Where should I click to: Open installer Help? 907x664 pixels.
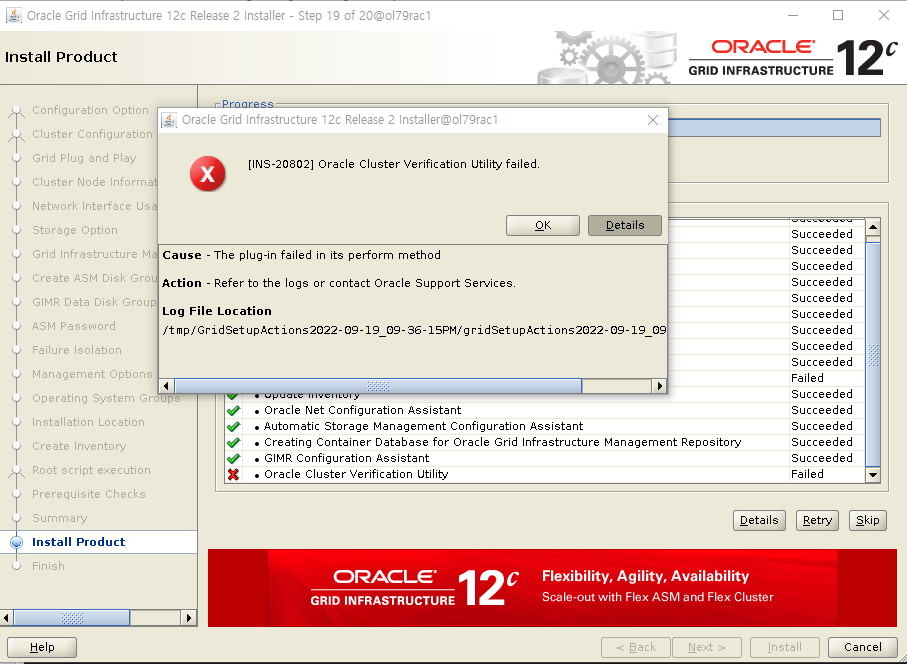[x=42, y=647]
